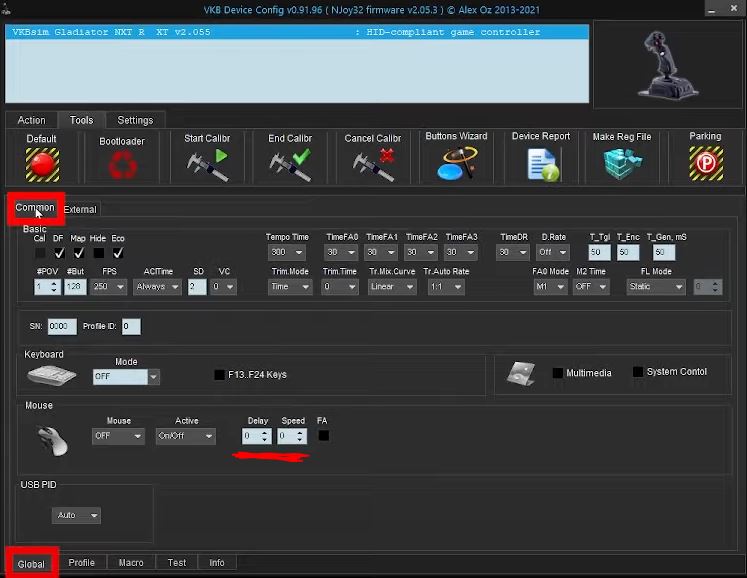Select the Tools tab
Viewport: 747px width, 578px height.
pos(81,120)
